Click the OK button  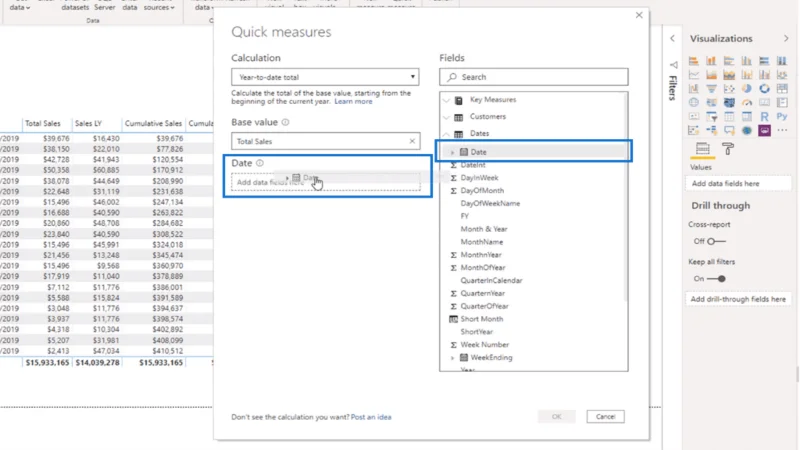tap(556, 417)
